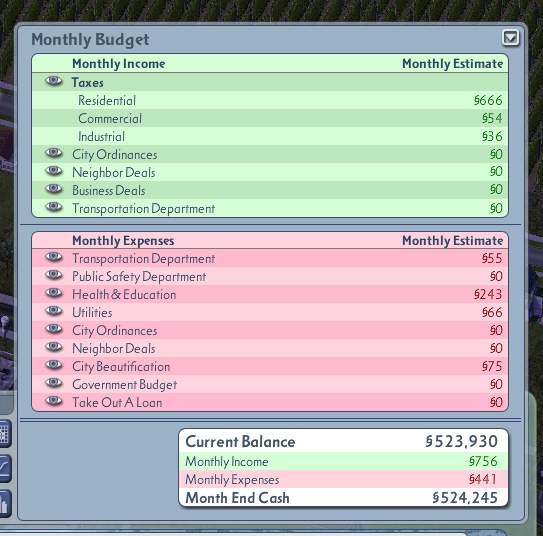This screenshot has height=536, width=543.
Task: Select the Residential tax row
Action: 270,100
